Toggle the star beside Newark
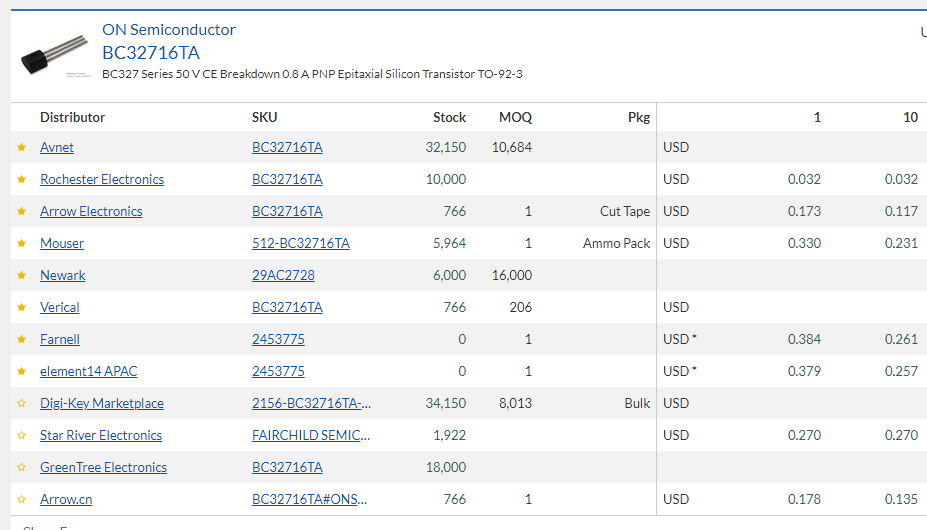The height and width of the screenshot is (530, 927). pyautogui.click(x=22, y=275)
